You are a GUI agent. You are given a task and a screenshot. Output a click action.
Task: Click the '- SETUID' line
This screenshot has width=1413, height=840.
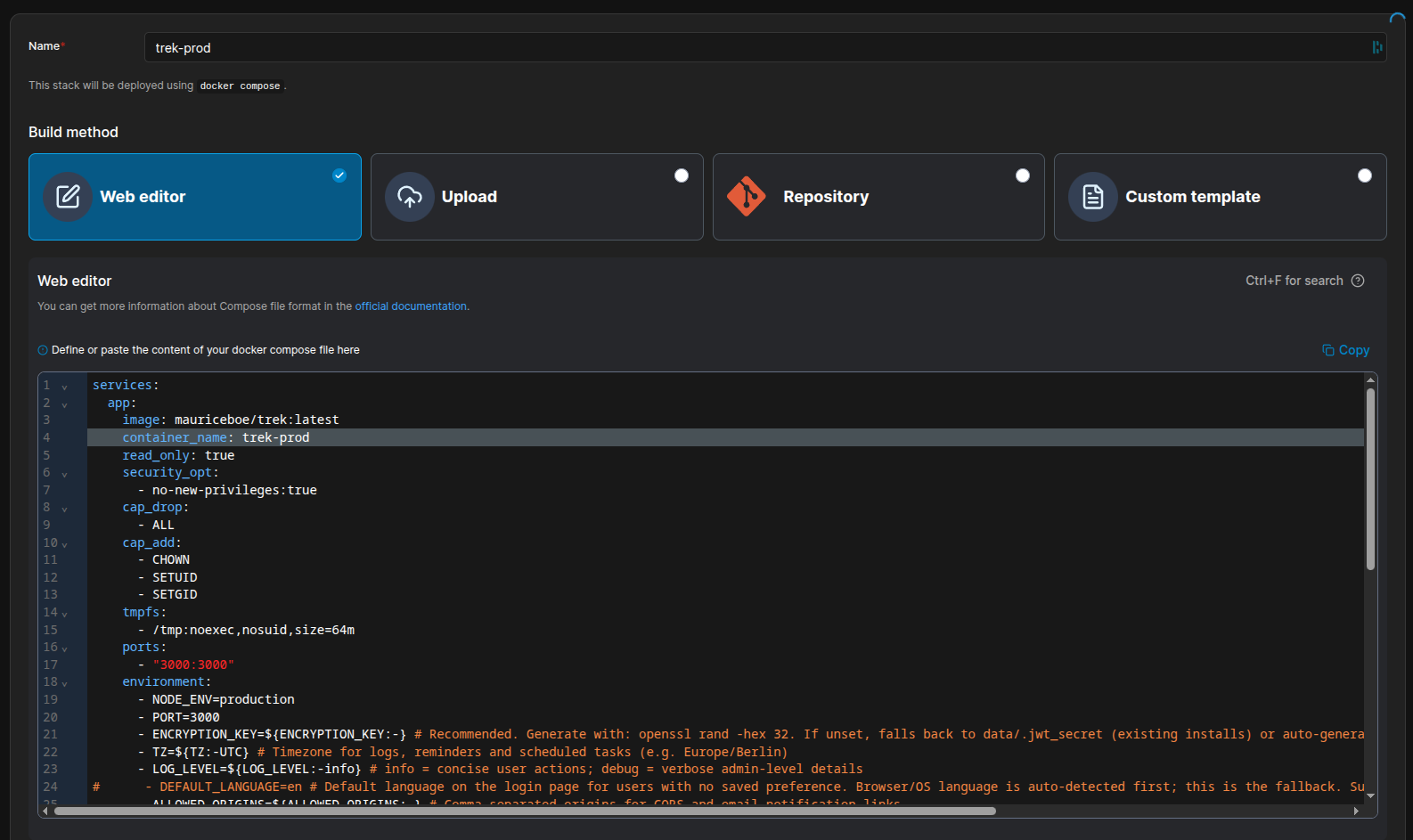tap(167, 577)
